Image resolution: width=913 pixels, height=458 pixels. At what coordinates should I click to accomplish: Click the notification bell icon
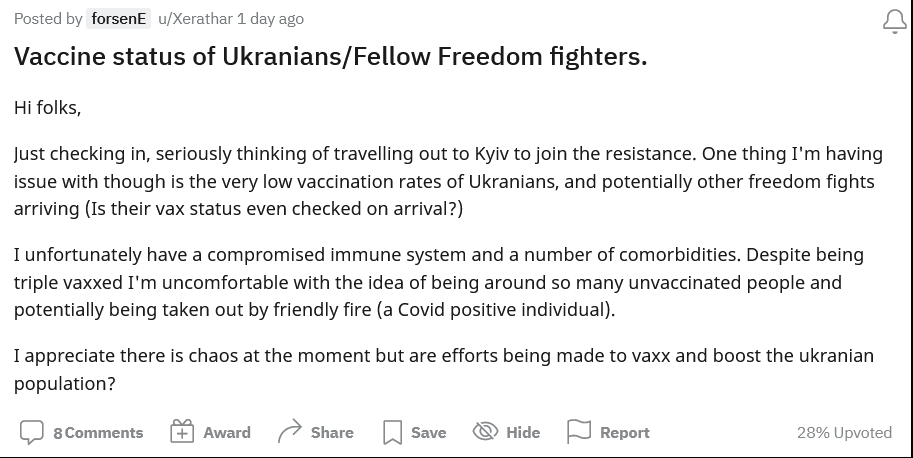pos(894,21)
